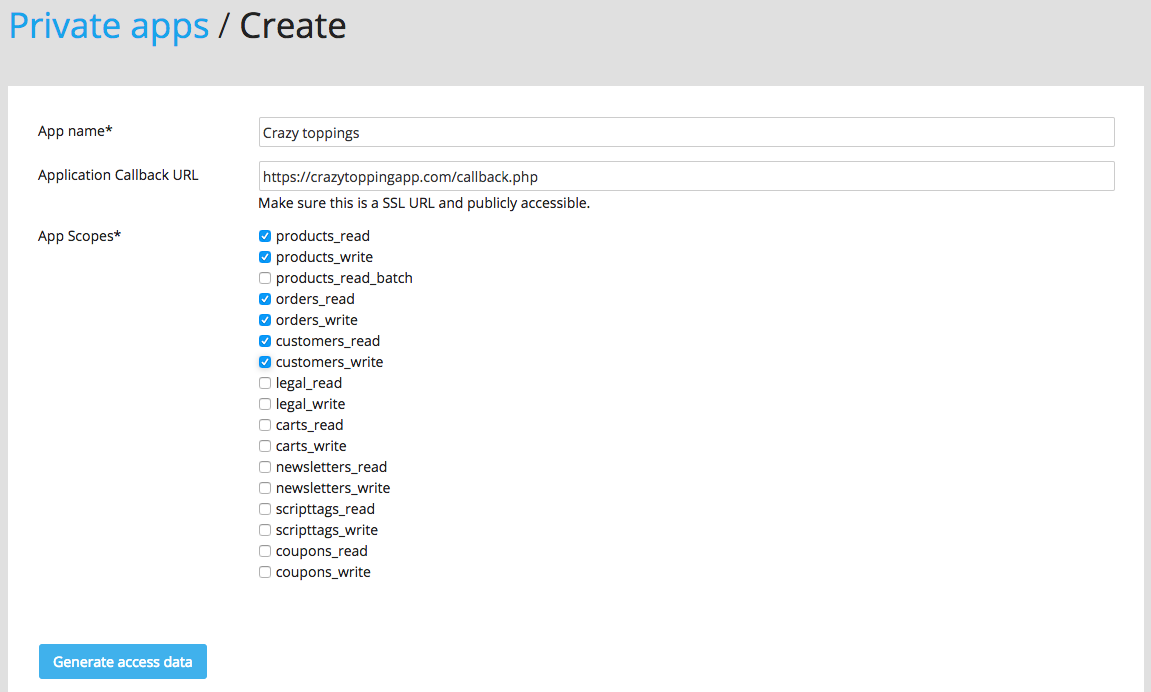Check scripttags_write scope
Viewport: 1151px width, 692px height.
[265, 530]
